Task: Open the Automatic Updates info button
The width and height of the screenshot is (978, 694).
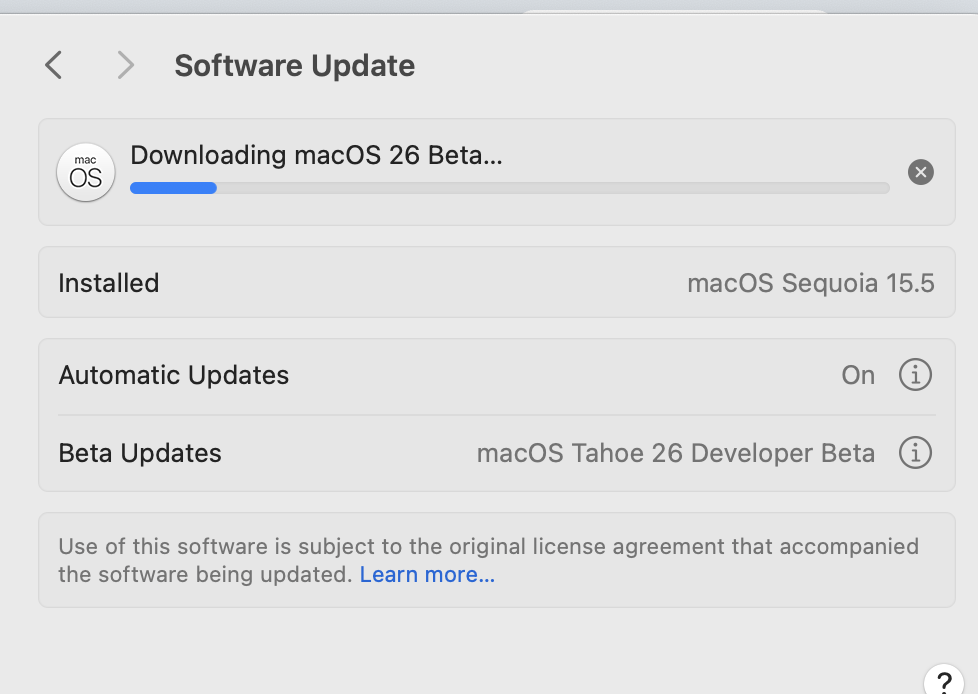Action: tap(914, 375)
